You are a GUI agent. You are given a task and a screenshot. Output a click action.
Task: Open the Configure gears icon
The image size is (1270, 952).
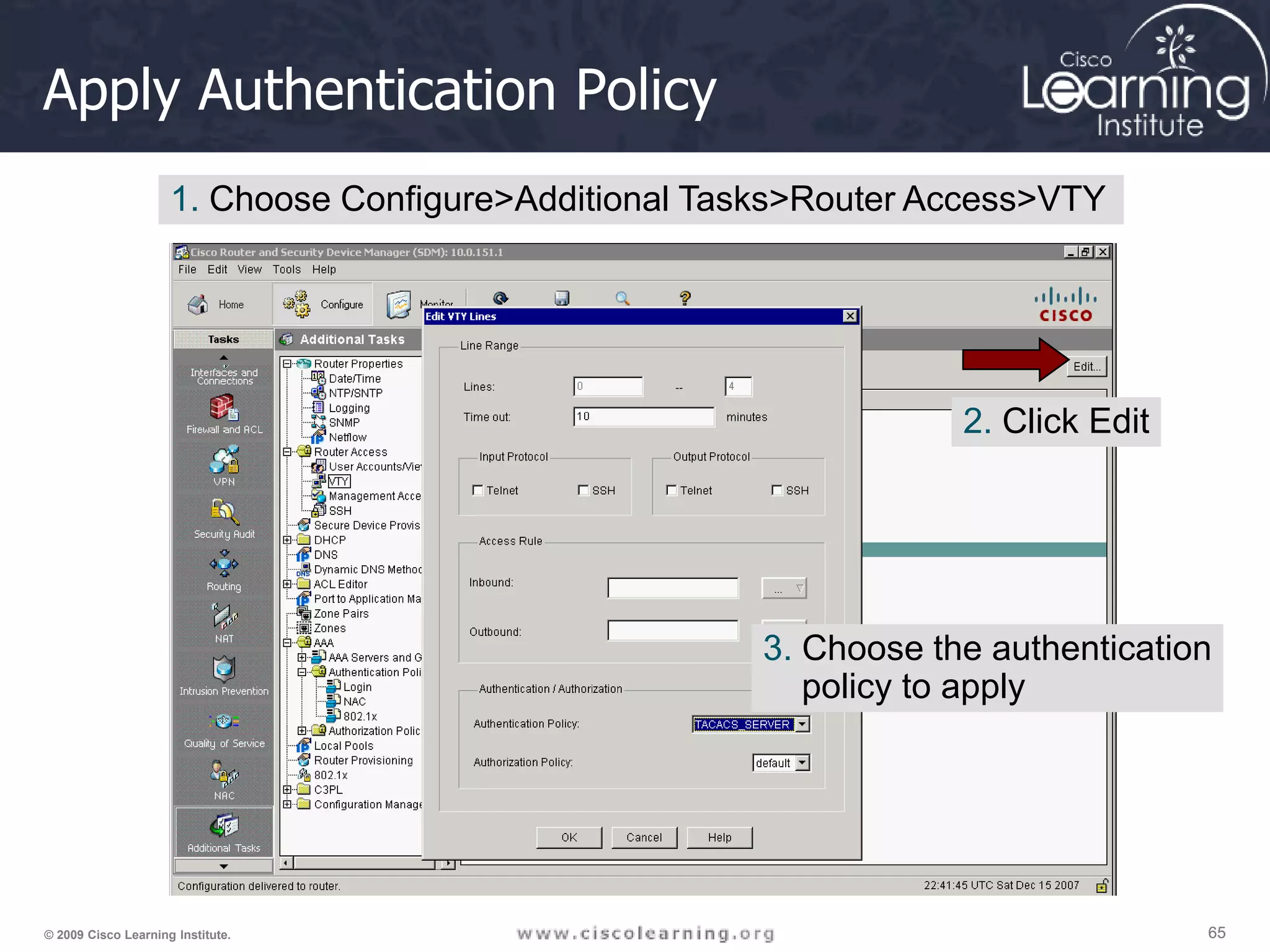[x=296, y=304]
